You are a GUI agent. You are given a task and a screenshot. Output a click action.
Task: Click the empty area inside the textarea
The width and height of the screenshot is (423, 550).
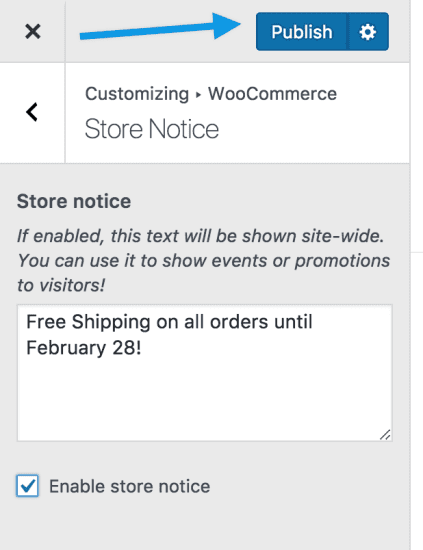point(204,398)
